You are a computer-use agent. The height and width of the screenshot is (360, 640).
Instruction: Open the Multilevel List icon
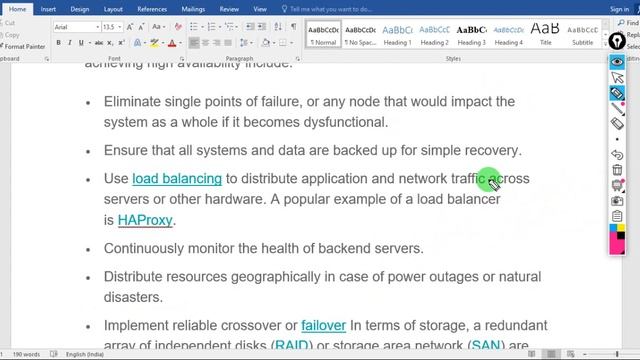(229, 27)
